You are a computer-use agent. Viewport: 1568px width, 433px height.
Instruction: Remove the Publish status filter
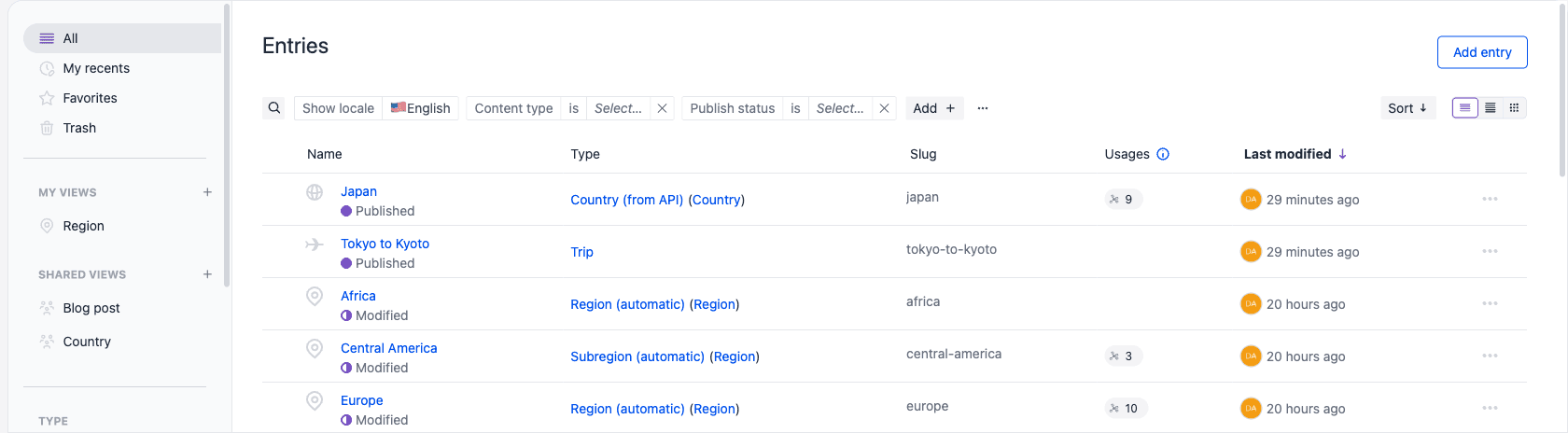point(884,108)
